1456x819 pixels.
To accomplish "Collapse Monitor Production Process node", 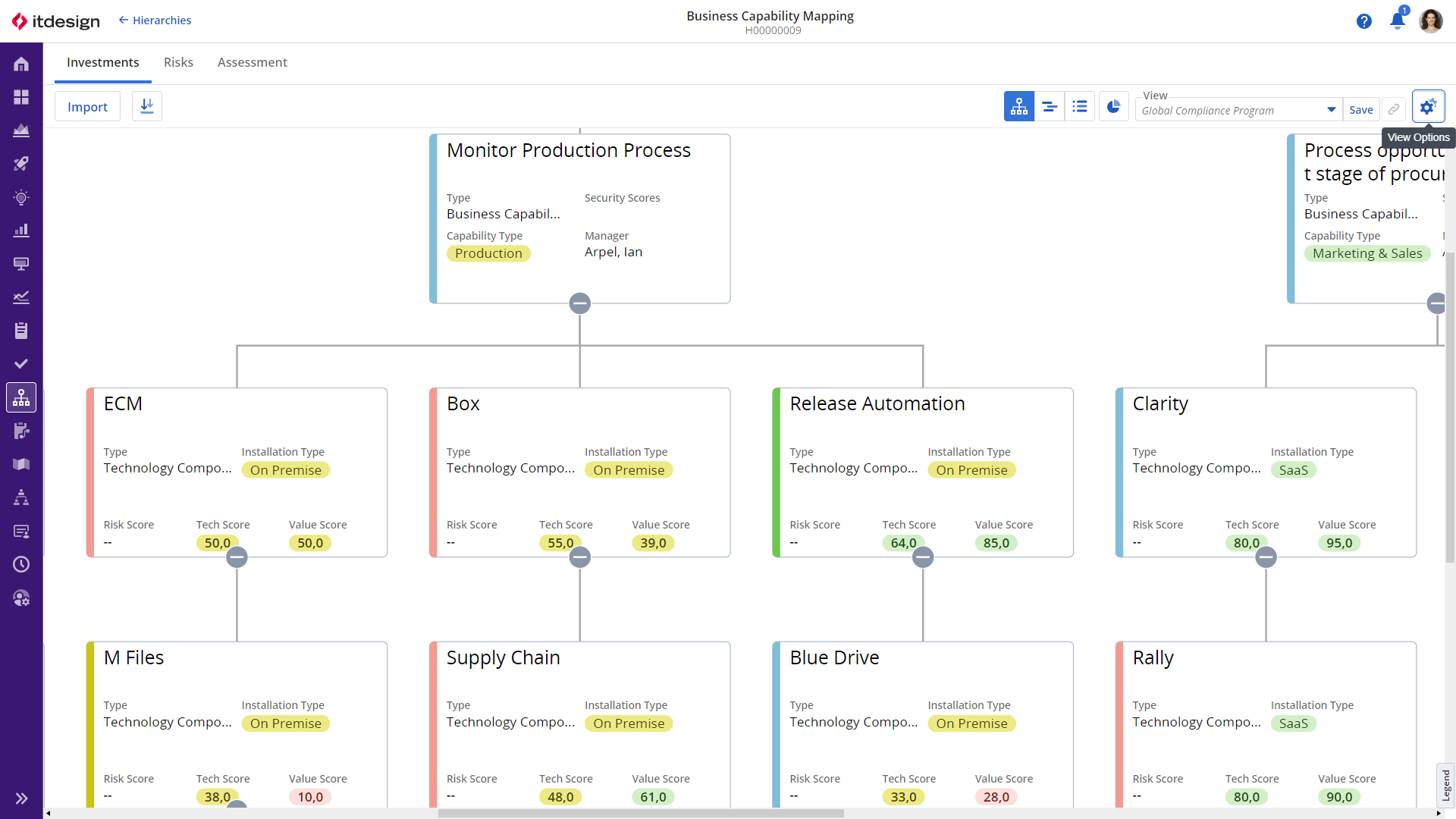I will point(580,303).
